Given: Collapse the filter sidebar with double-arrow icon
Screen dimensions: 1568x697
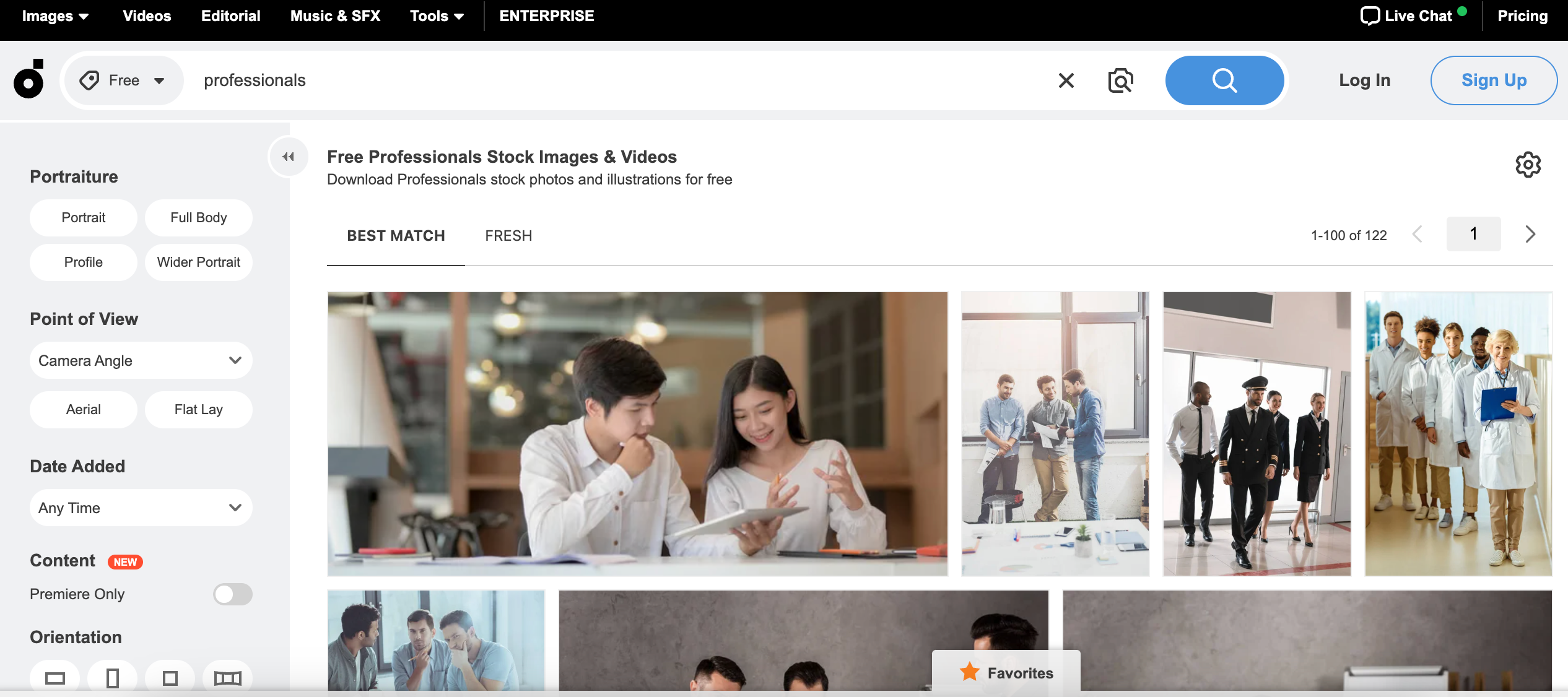Looking at the screenshot, I should coord(288,157).
